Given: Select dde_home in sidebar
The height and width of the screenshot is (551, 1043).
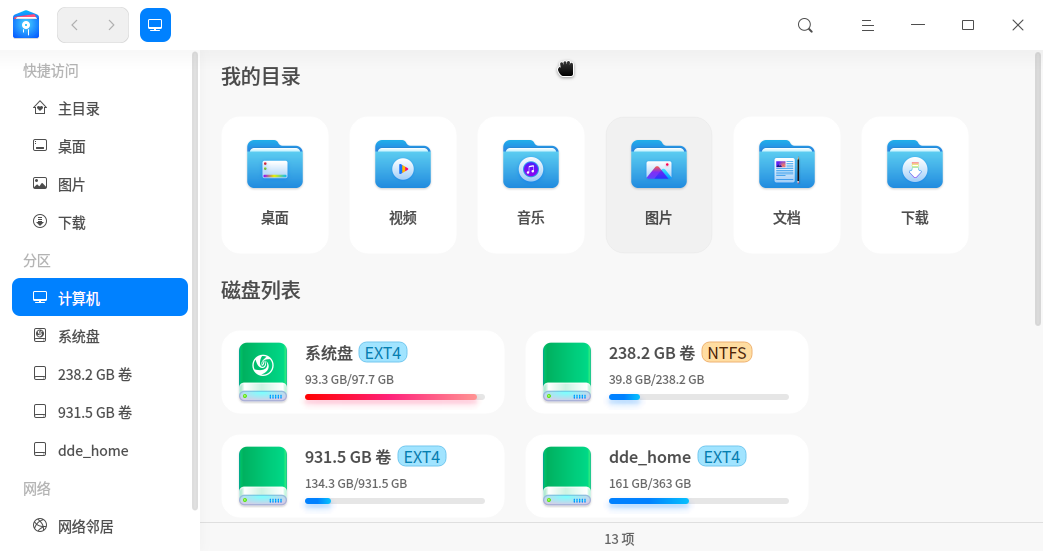Looking at the screenshot, I should [100, 450].
